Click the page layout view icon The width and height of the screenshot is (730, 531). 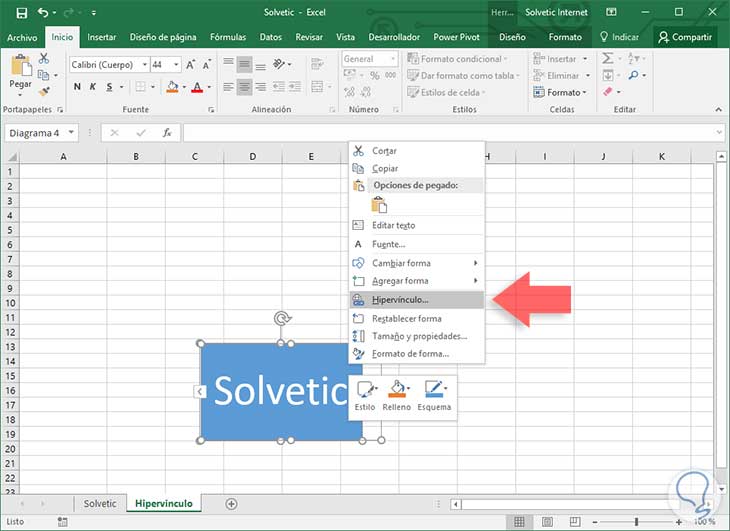548,522
